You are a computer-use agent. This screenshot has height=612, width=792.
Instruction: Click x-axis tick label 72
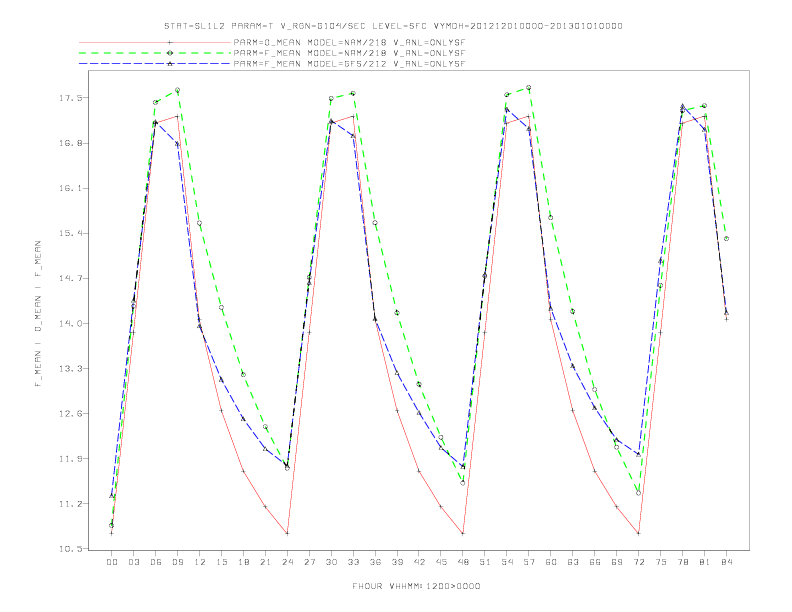(x=639, y=562)
